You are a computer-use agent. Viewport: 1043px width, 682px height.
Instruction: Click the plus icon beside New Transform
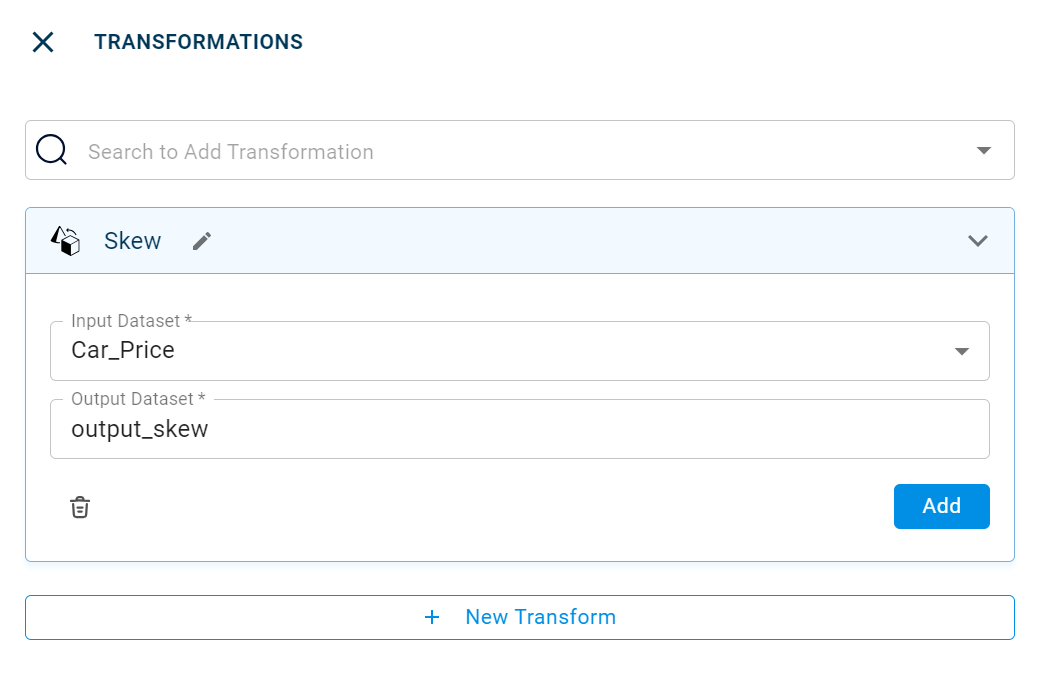432,617
